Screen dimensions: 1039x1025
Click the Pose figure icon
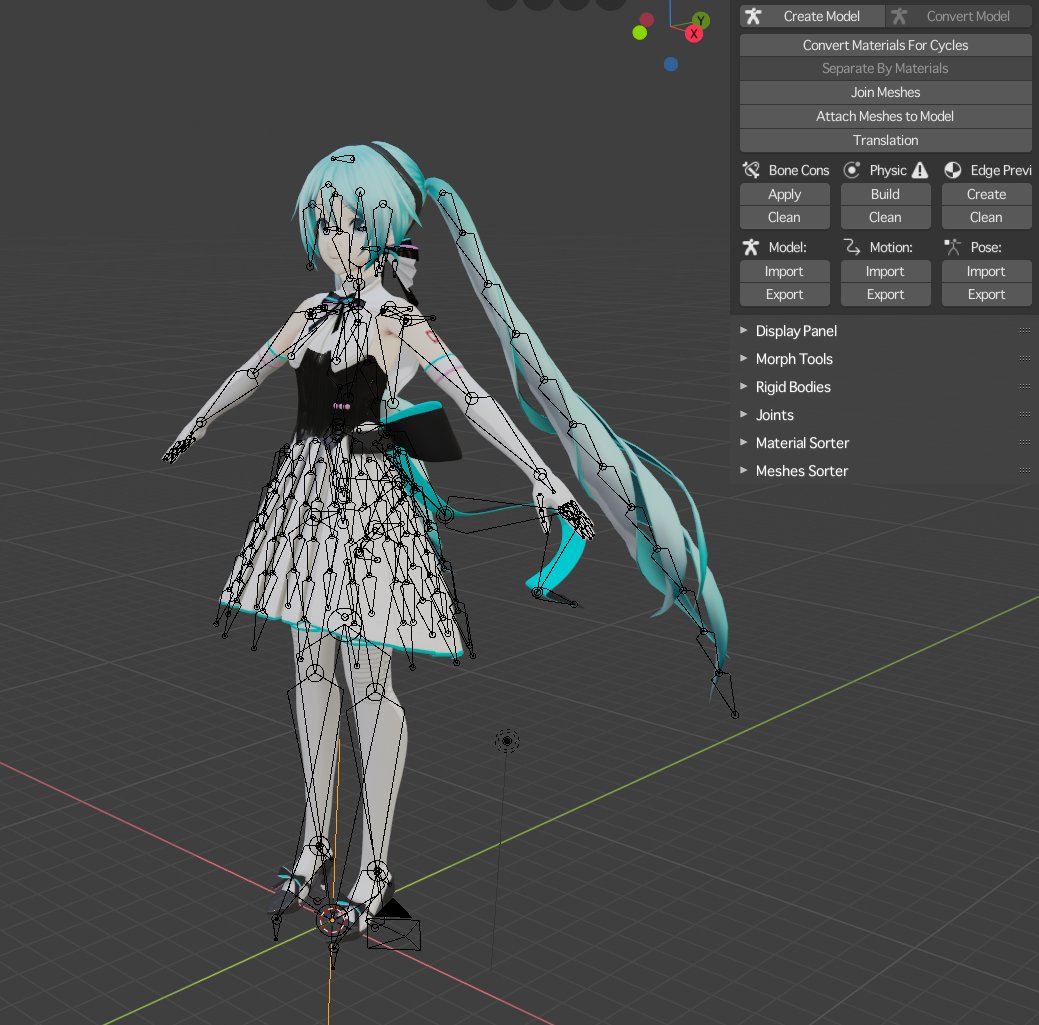click(953, 247)
